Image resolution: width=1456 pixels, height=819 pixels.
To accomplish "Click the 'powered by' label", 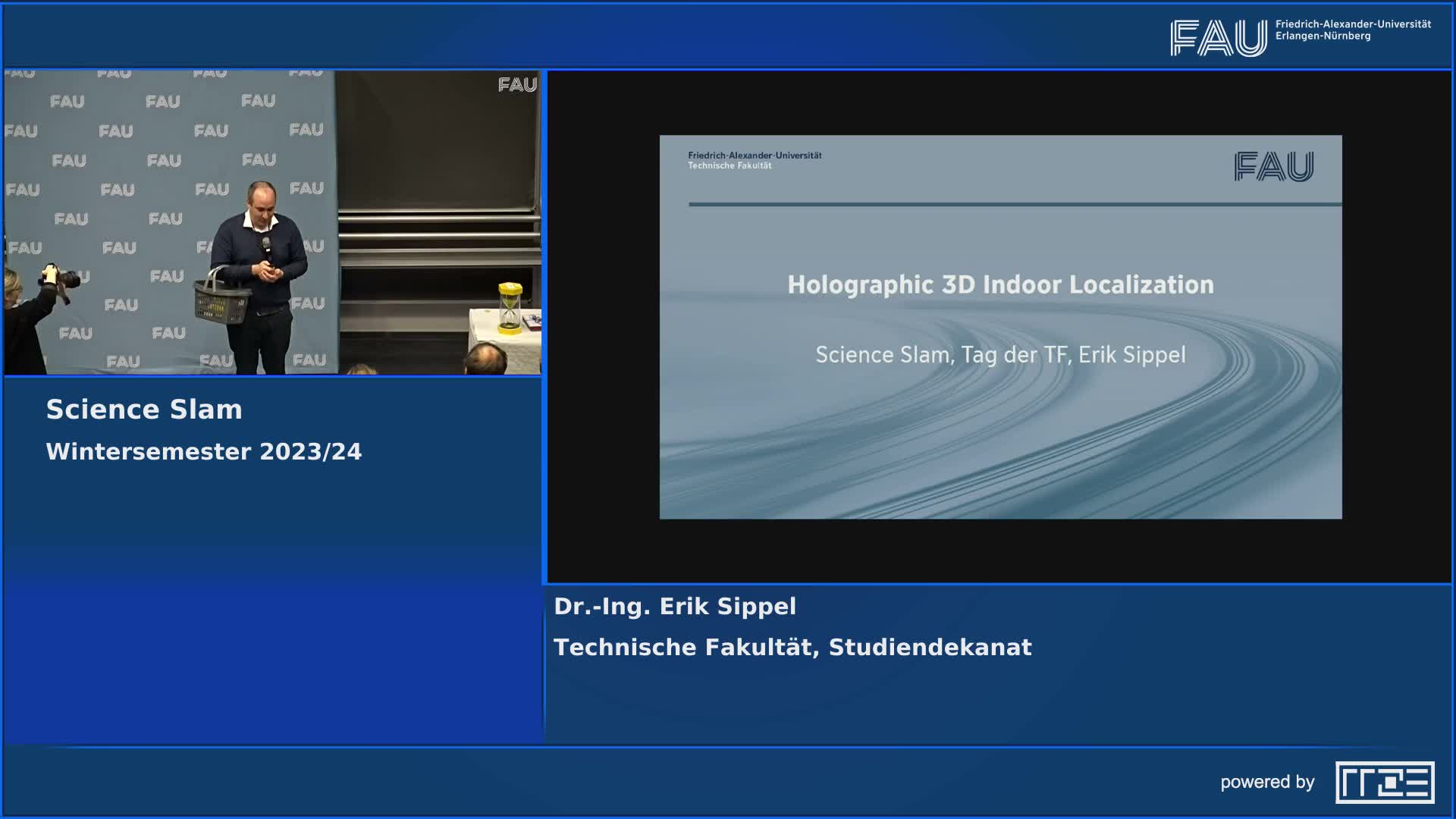I will pos(1268,783).
